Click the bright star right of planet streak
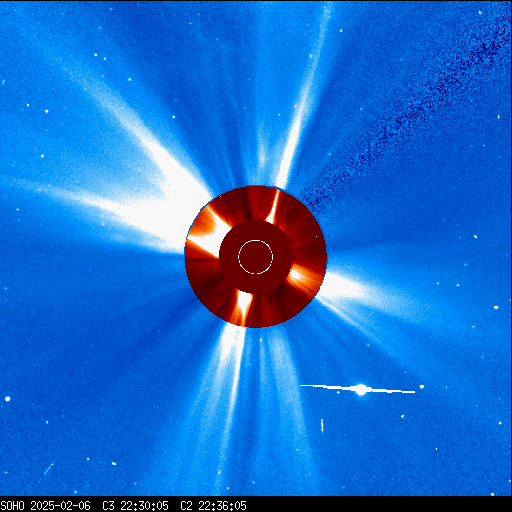 [422, 387]
